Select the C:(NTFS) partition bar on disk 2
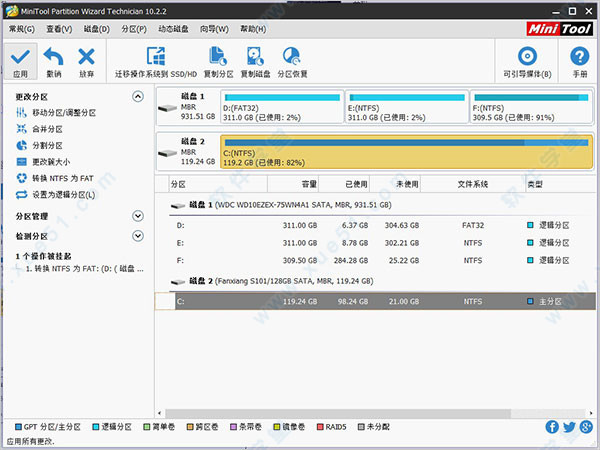600x450 pixels. 406,152
